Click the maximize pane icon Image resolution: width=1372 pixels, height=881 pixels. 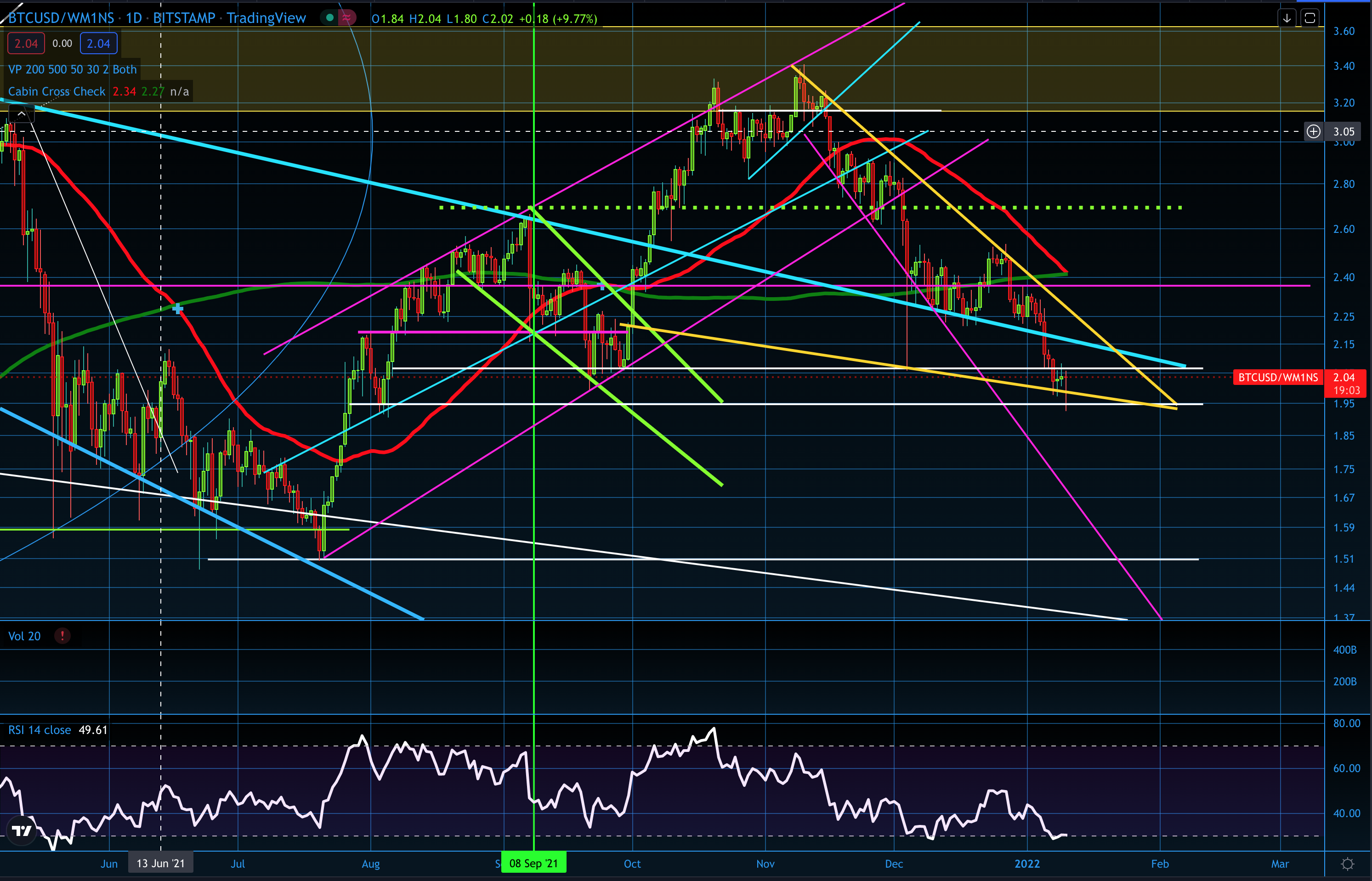[x=1310, y=18]
